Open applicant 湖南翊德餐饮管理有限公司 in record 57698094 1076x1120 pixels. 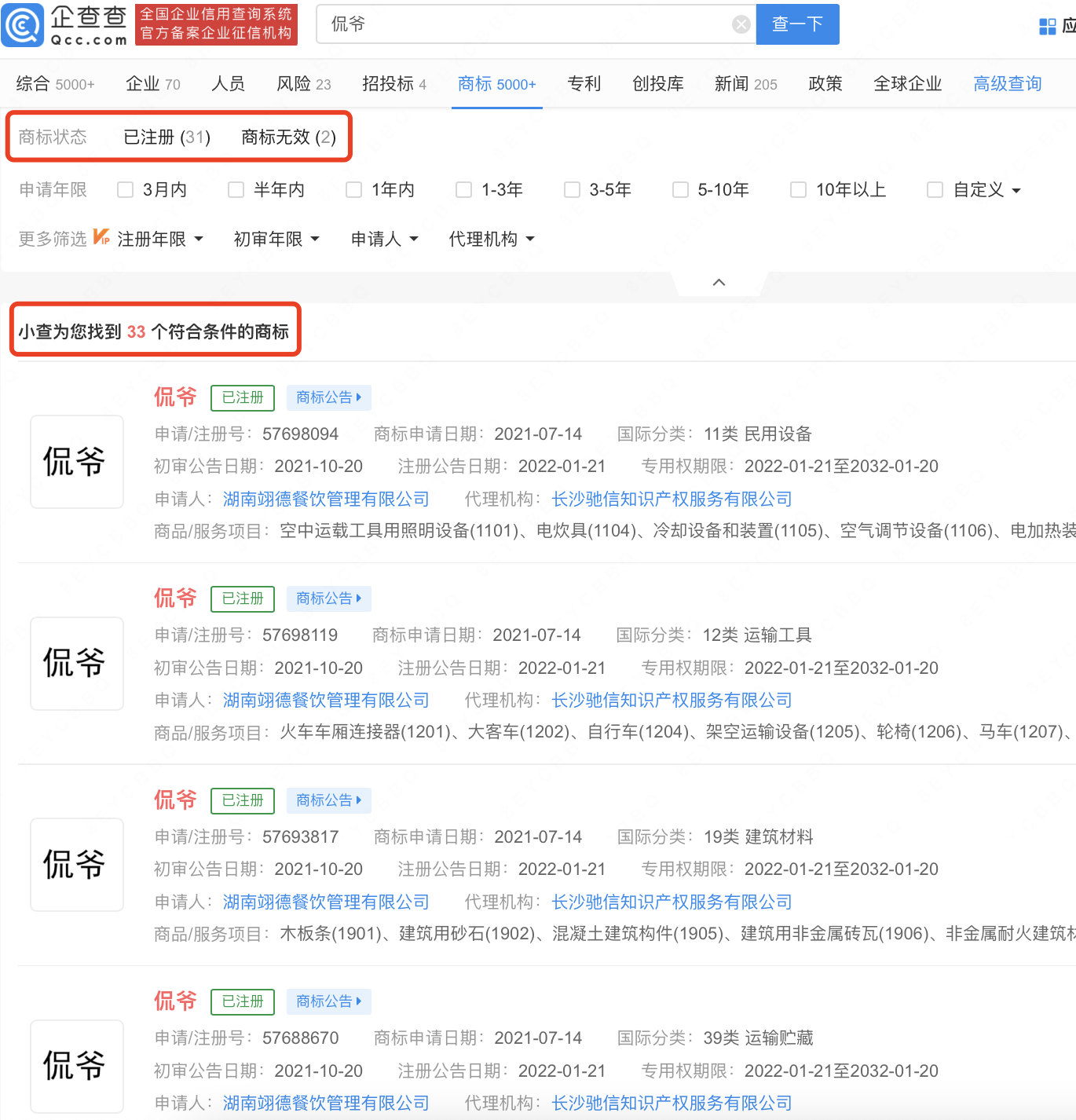326,499
